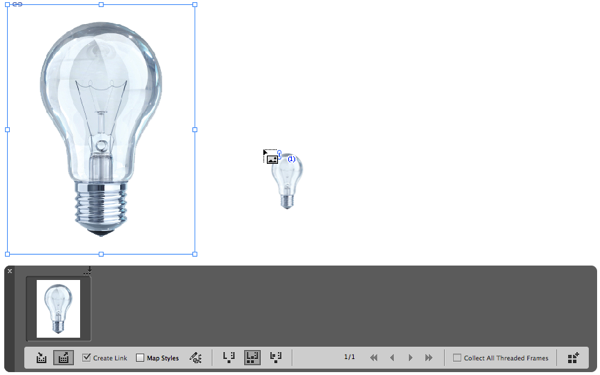Click the loaded small lightbulb cursor preview
The image size is (600, 375).
(287, 181)
